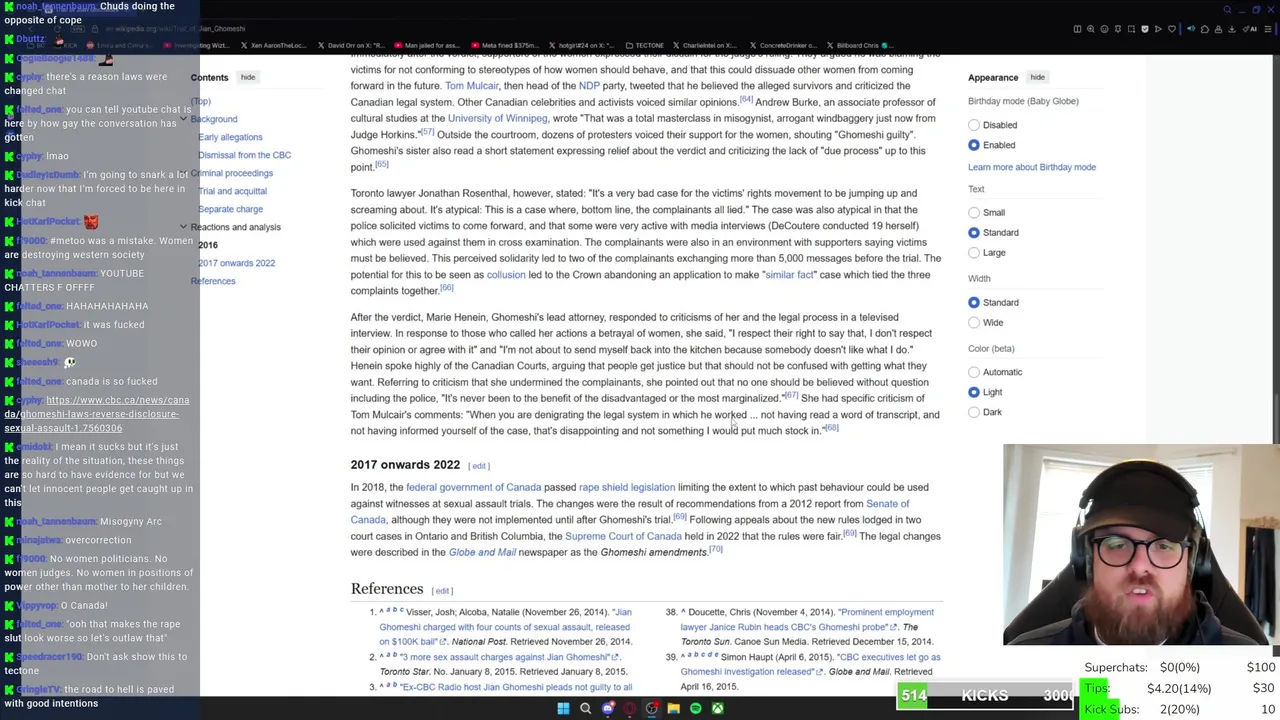
Task: Select Enabled for Birthday mode
Action: [974, 145]
